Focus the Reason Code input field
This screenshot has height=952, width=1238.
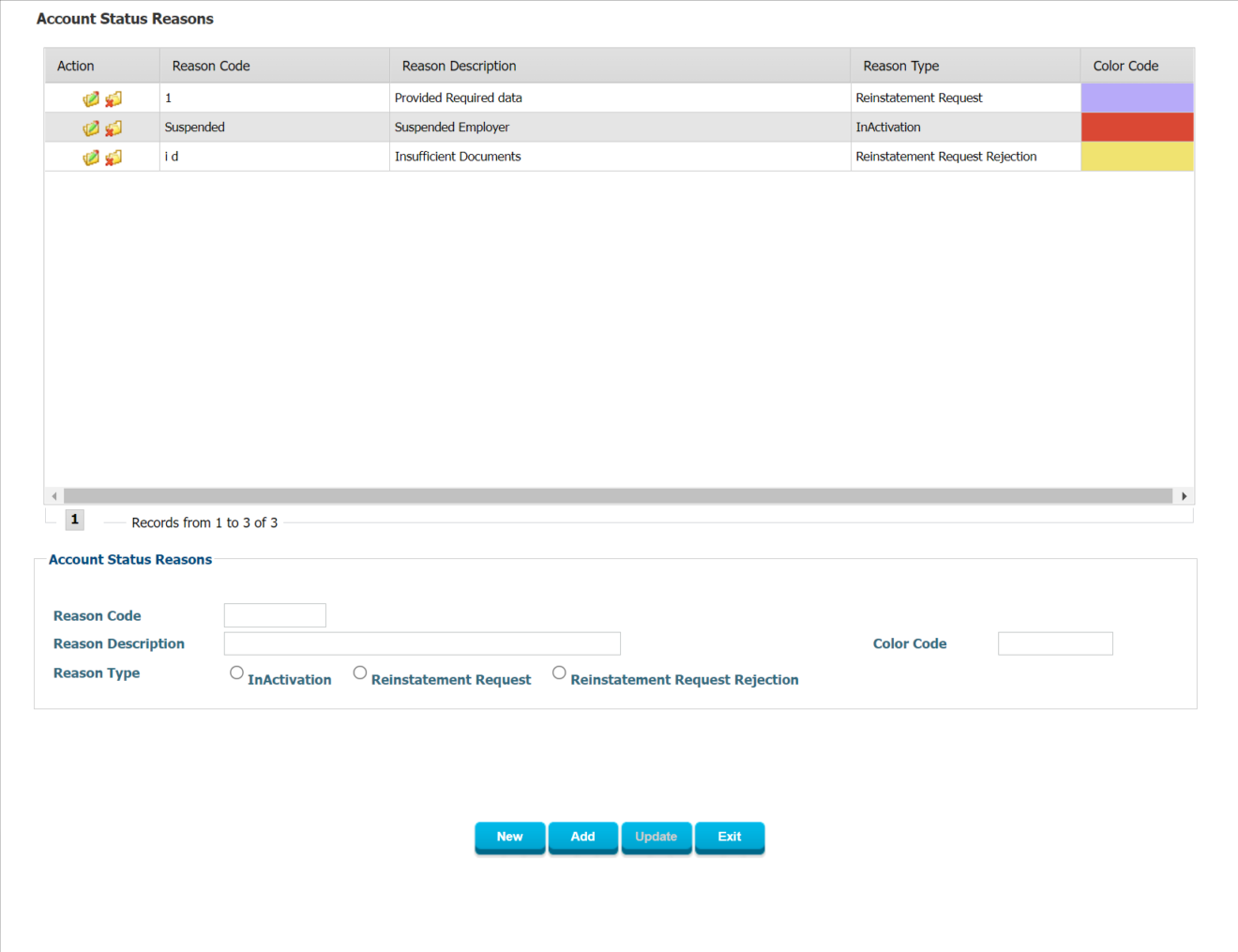[275, 615]
